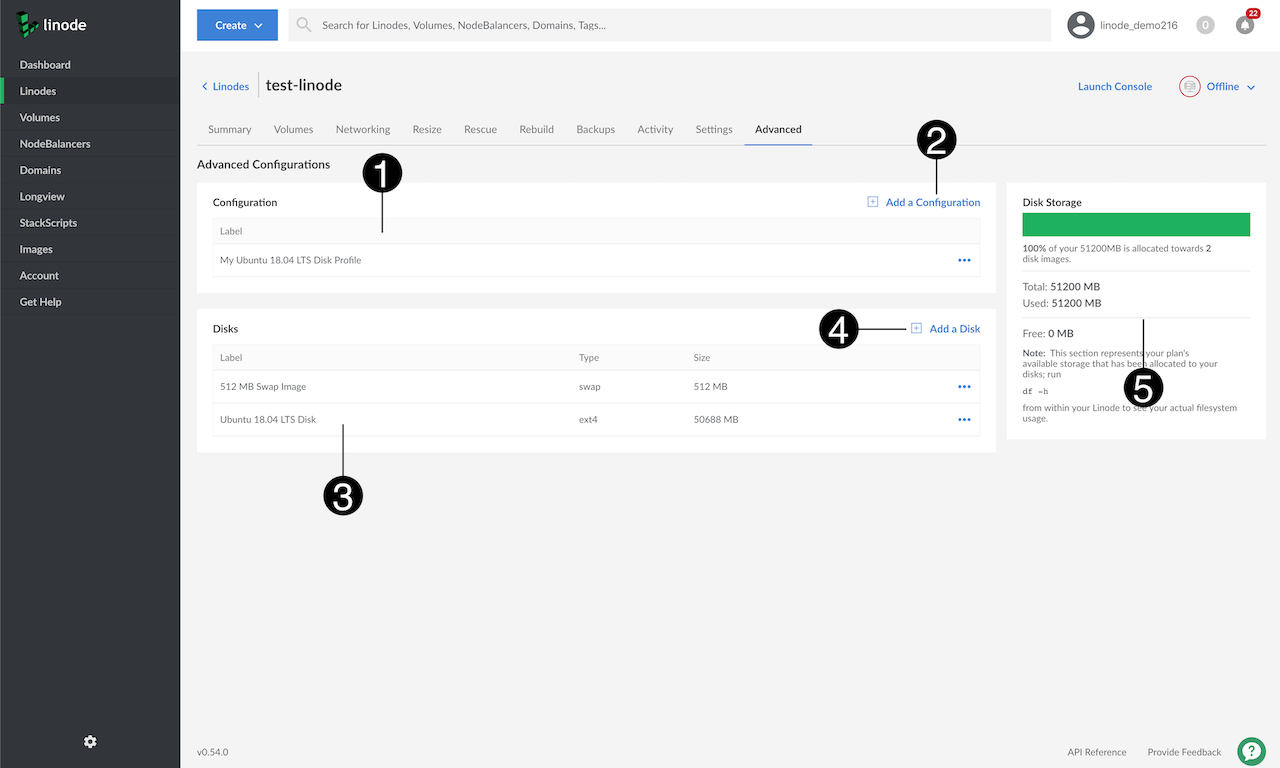Click the plus icon beside Add a Disk
Viewport: 1280px width, 768px height.
[916, 328]
